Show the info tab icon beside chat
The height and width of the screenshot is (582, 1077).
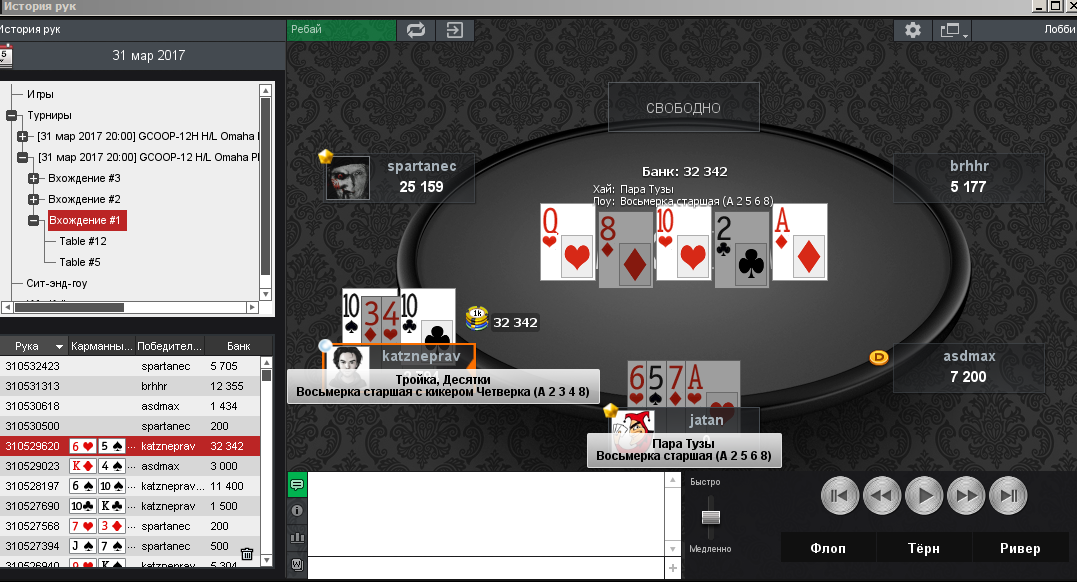click(x=297, y=511)
